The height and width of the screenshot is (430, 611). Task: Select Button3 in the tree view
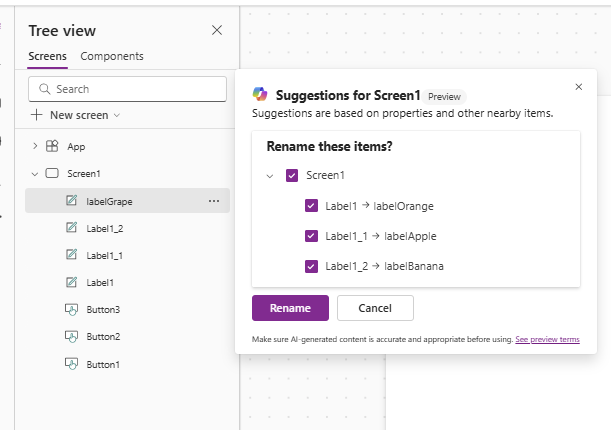click(x=103, y=310)
